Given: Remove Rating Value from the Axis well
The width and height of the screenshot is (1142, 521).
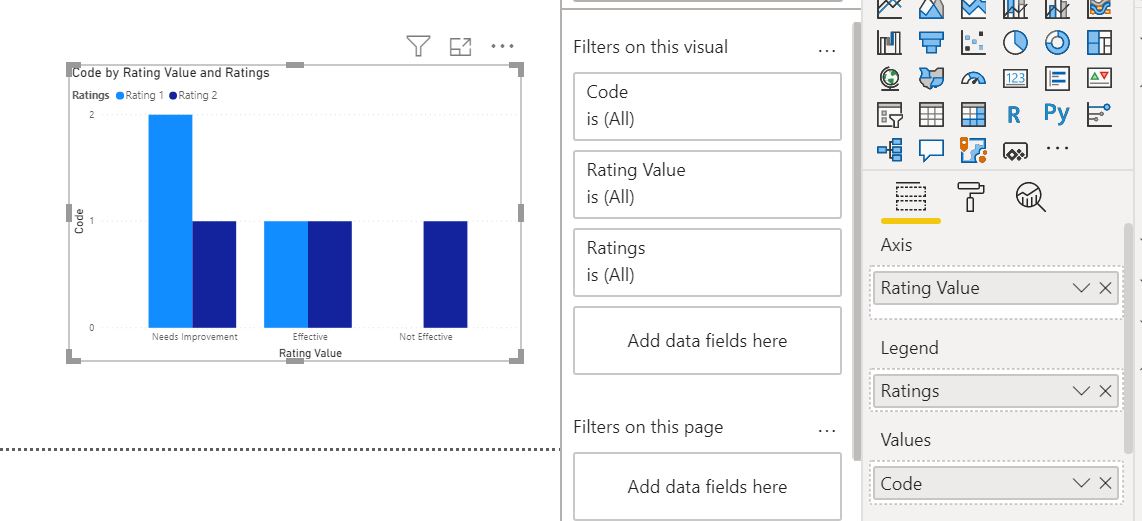Looking at the screenshot, I should [1106, 289].
